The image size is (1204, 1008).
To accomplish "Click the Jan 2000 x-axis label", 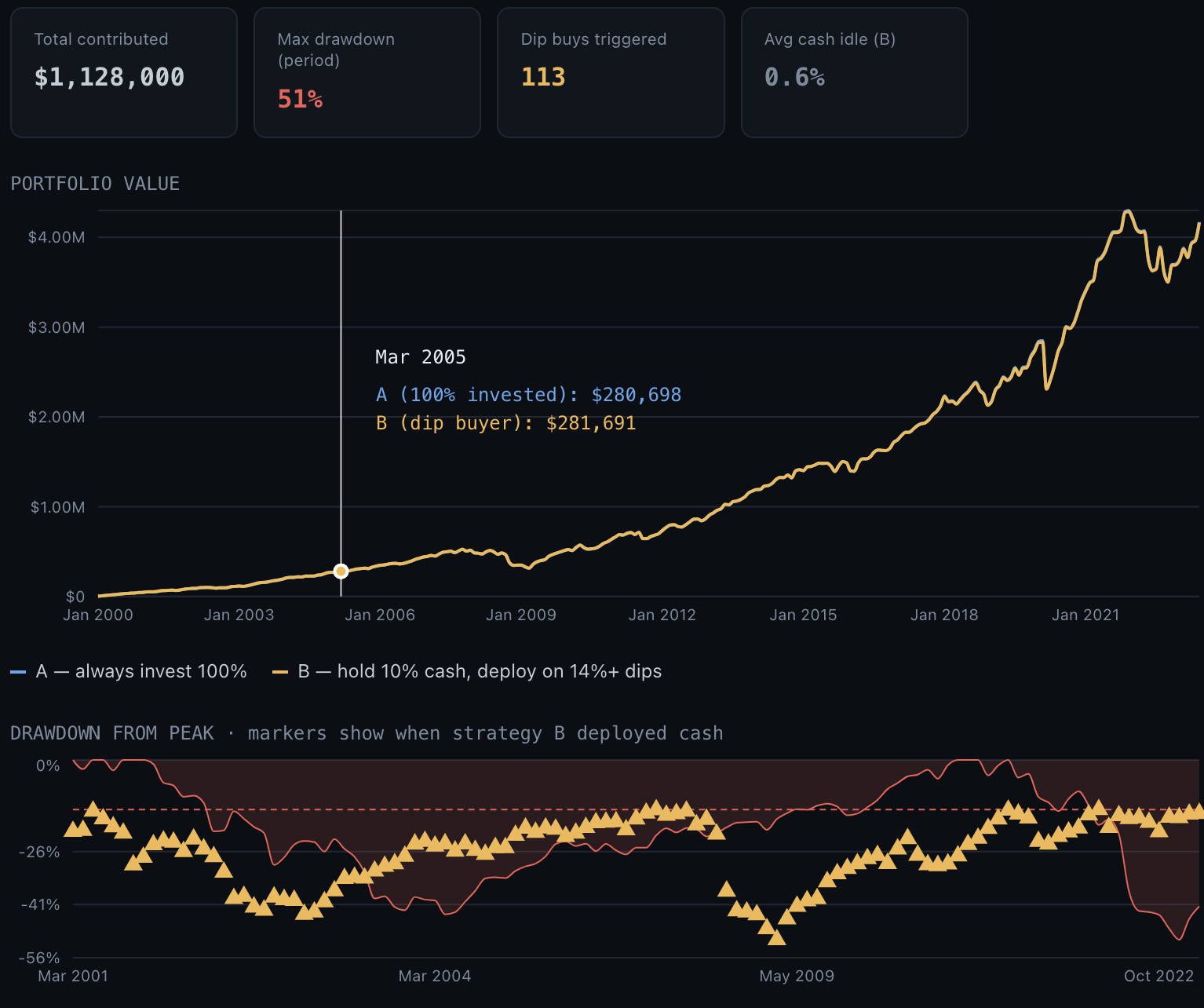I will [x=98, y=615].
